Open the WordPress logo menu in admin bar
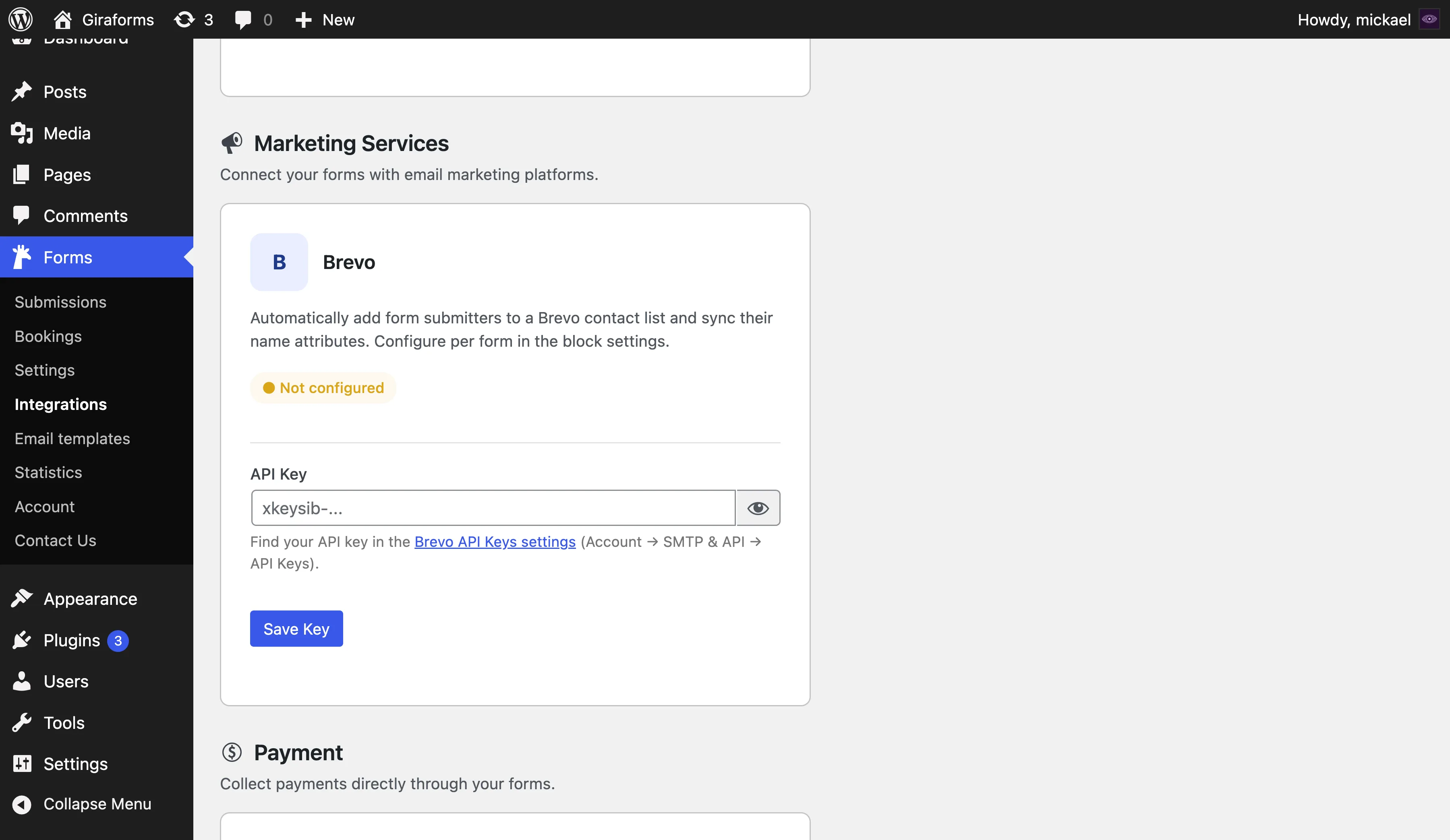 [x=21, y=19]
